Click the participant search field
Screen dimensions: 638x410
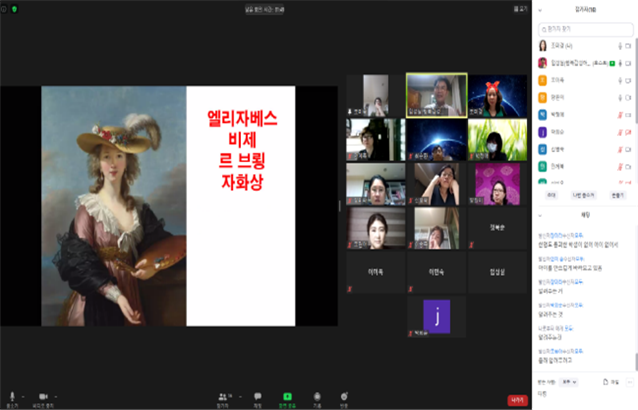point(586,29)
